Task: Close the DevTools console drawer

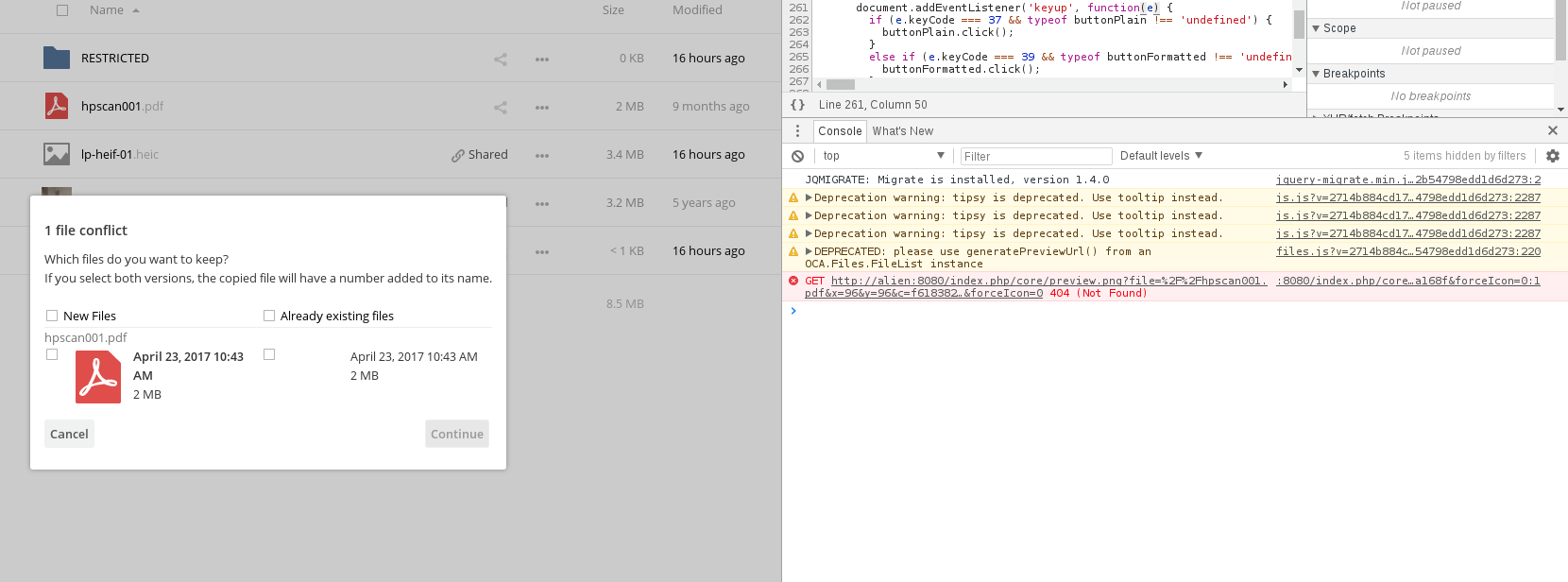Action: [x=1553, y=130]
